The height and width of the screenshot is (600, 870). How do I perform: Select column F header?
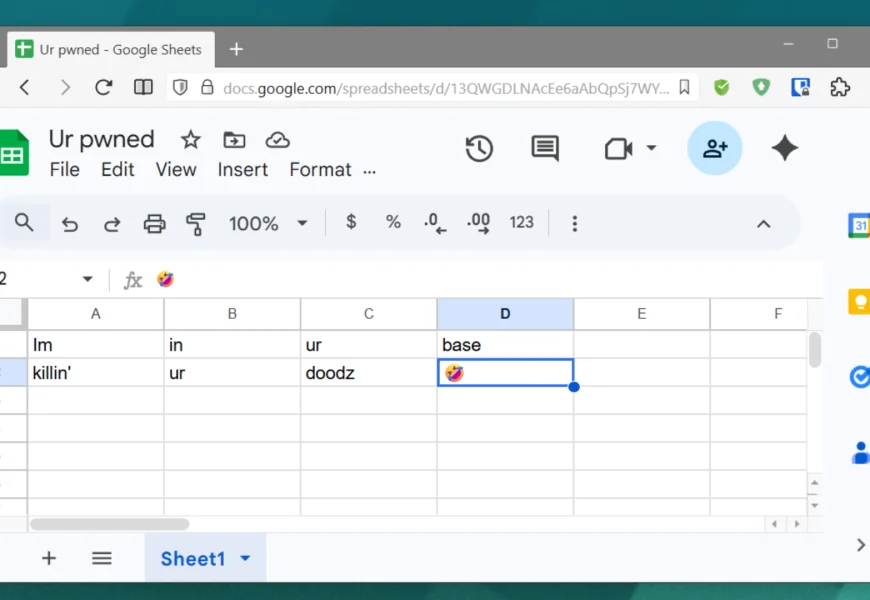click(758, 314)
